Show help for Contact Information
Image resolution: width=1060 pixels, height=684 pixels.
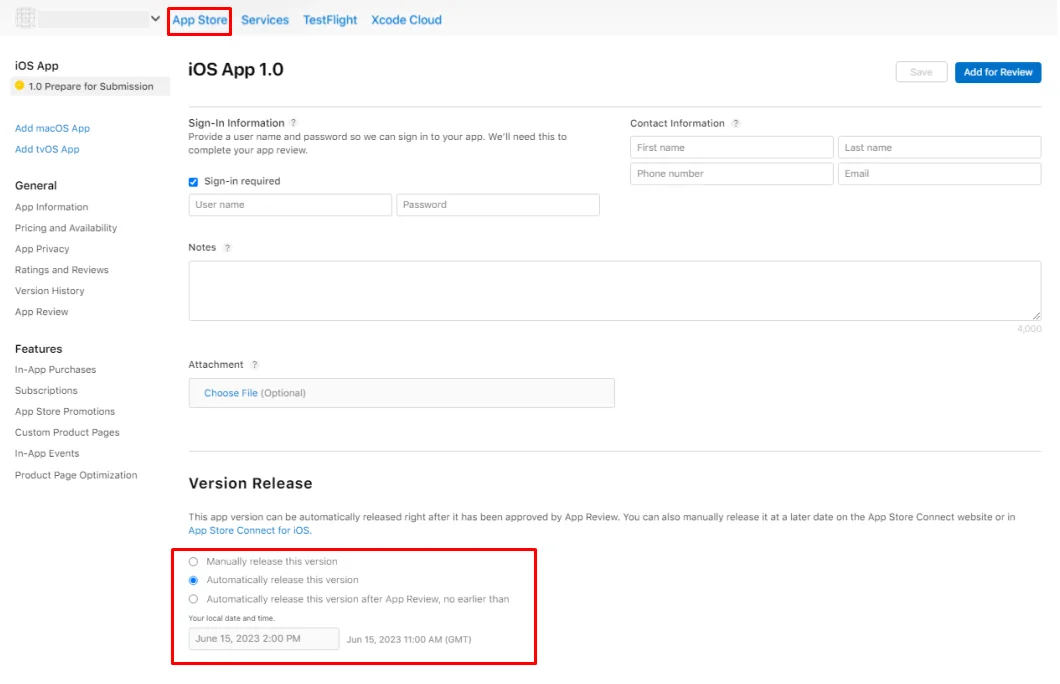[x=736, y=124]
